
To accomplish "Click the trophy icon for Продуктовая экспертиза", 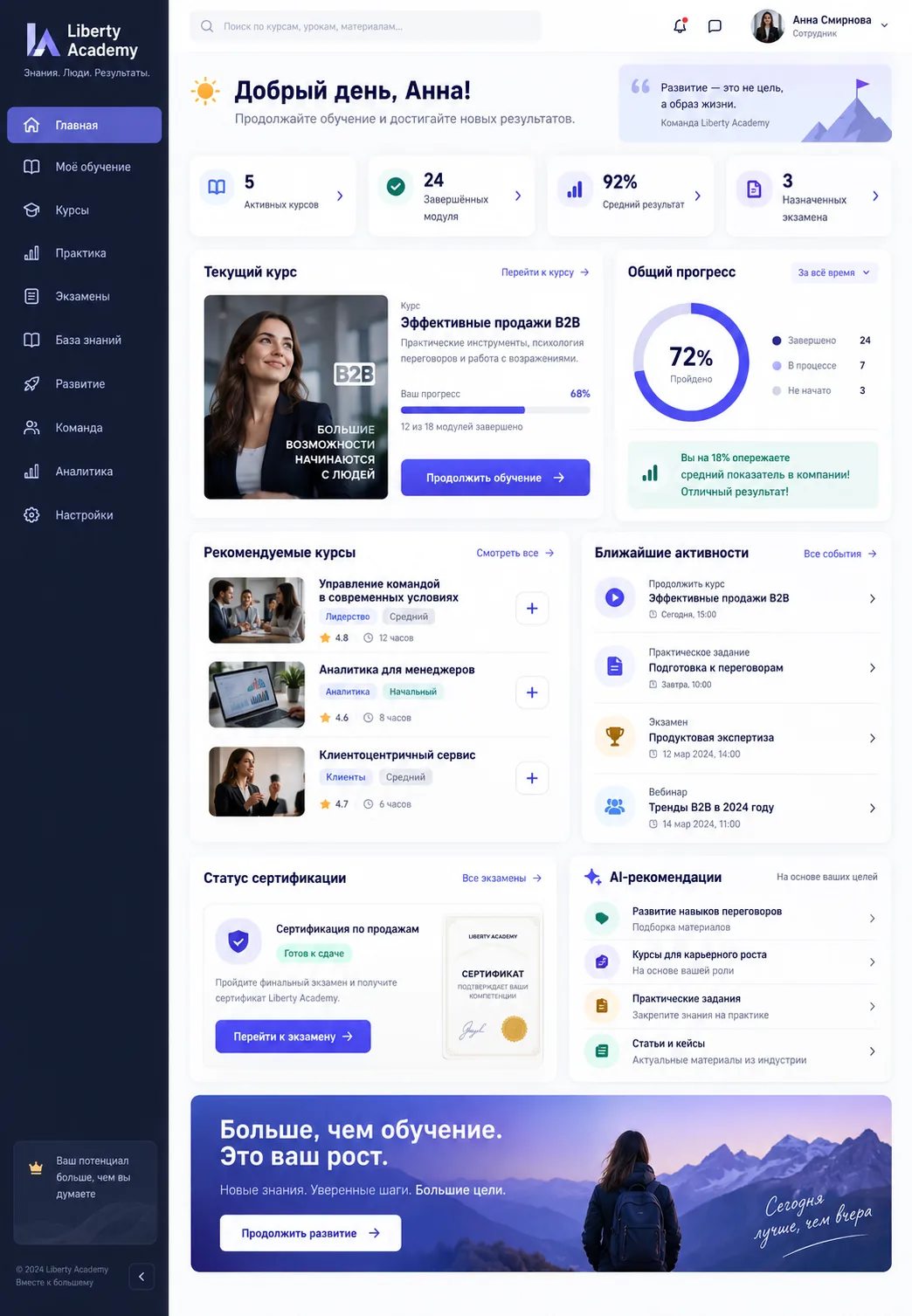I will (615, 736).
